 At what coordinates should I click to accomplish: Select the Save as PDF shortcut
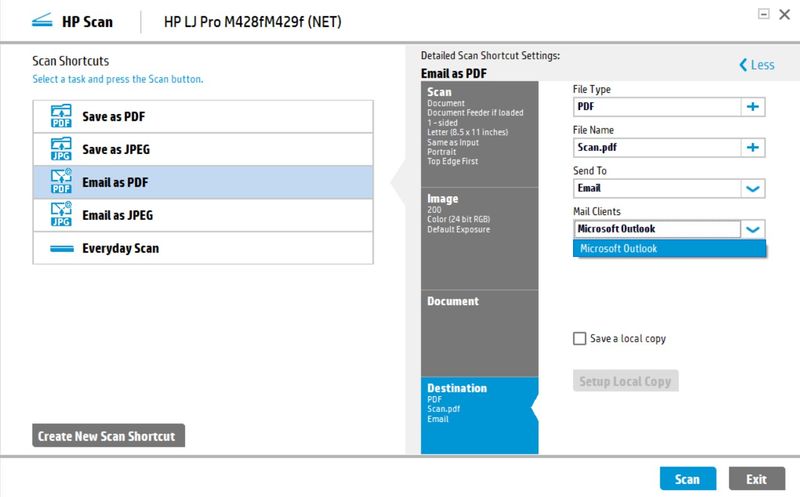pos(203,116)
